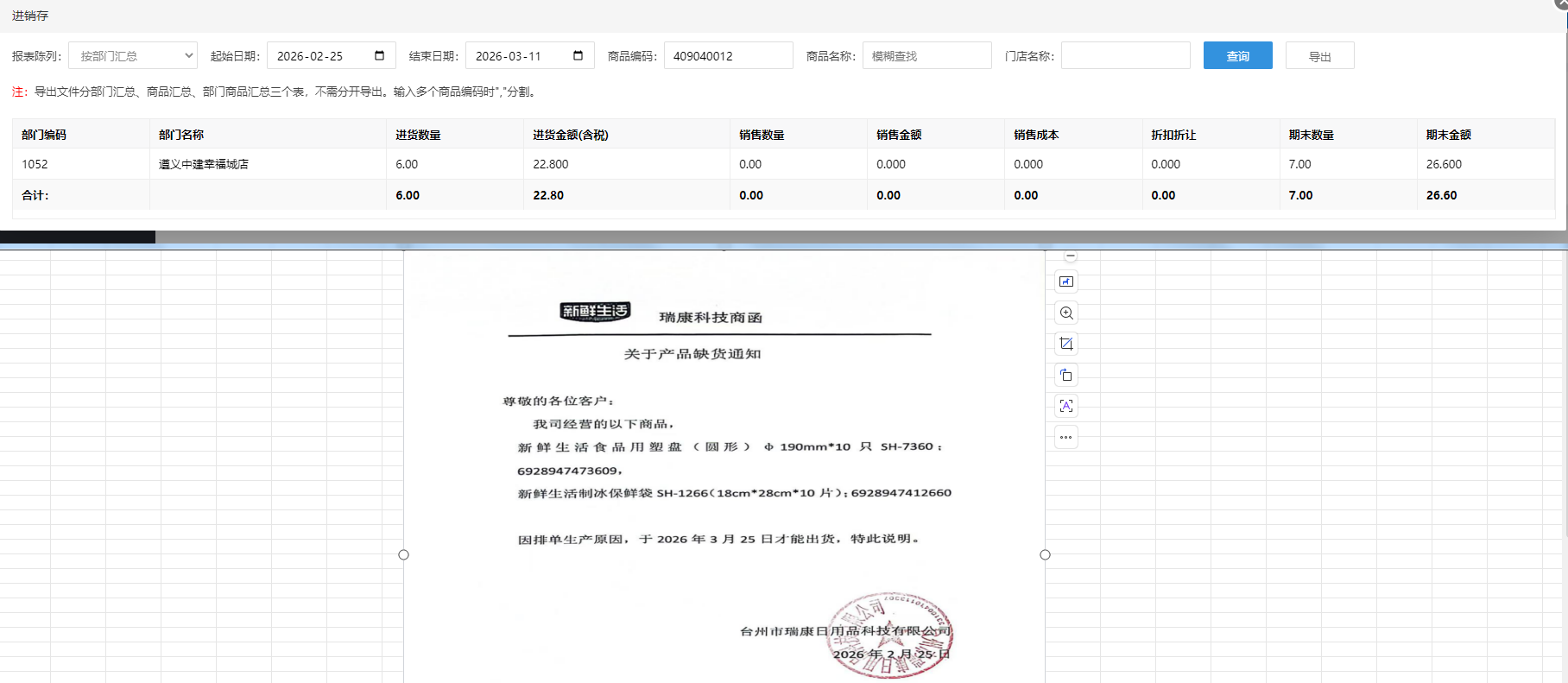Click the 导出 button
Screen dimensions: 1568x683
coord(1319,56)
